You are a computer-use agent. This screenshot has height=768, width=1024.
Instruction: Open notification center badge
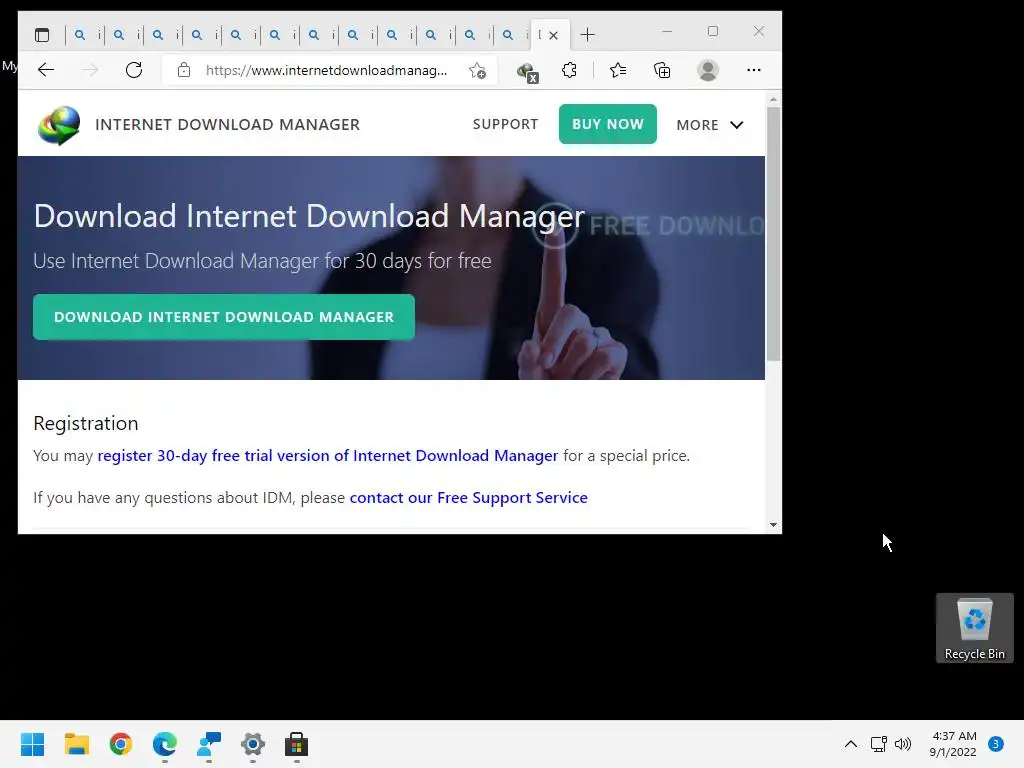pyautogui.click(x=996, y=744)
